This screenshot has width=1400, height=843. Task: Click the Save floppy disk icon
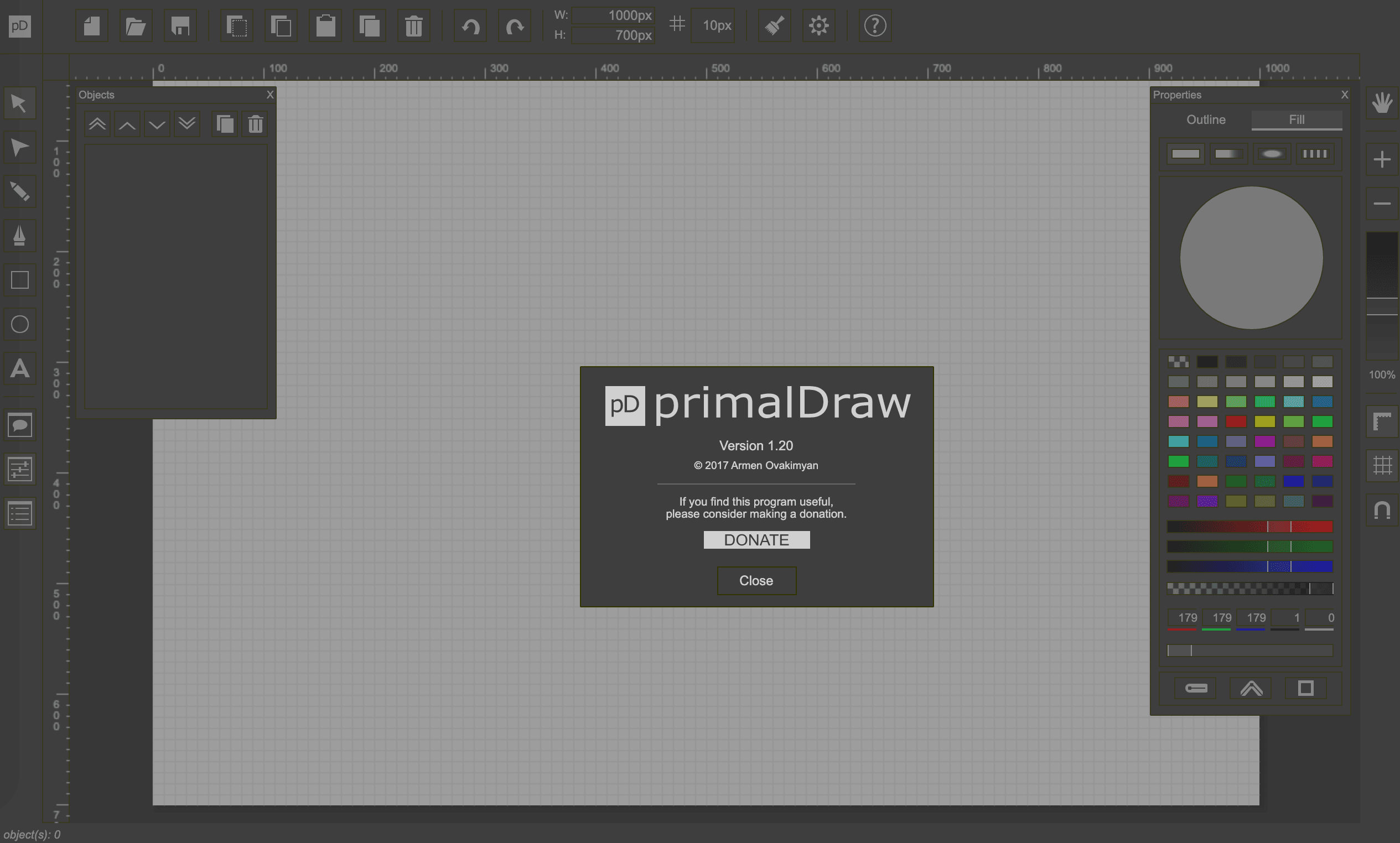(x=180, y=25)
